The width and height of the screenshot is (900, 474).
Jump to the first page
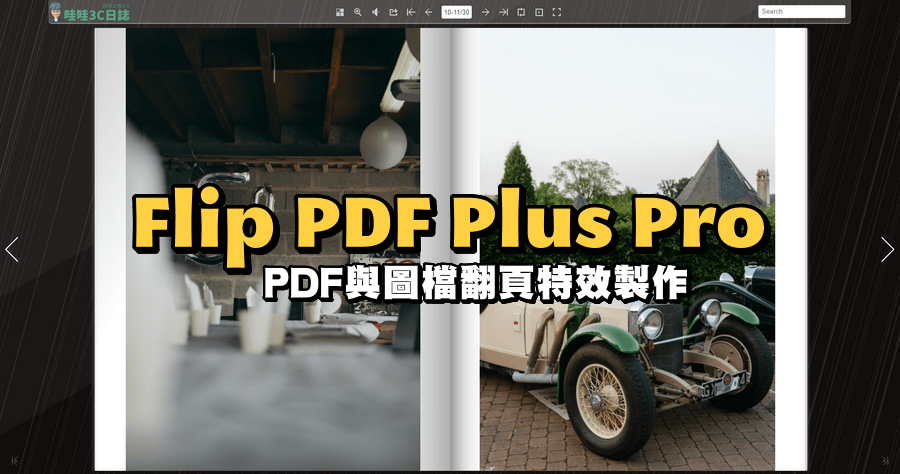[411, 12]
